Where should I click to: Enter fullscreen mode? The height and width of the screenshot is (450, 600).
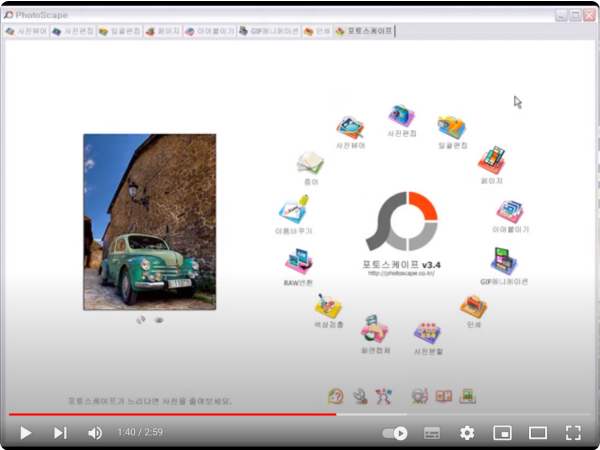pos(573,433)
